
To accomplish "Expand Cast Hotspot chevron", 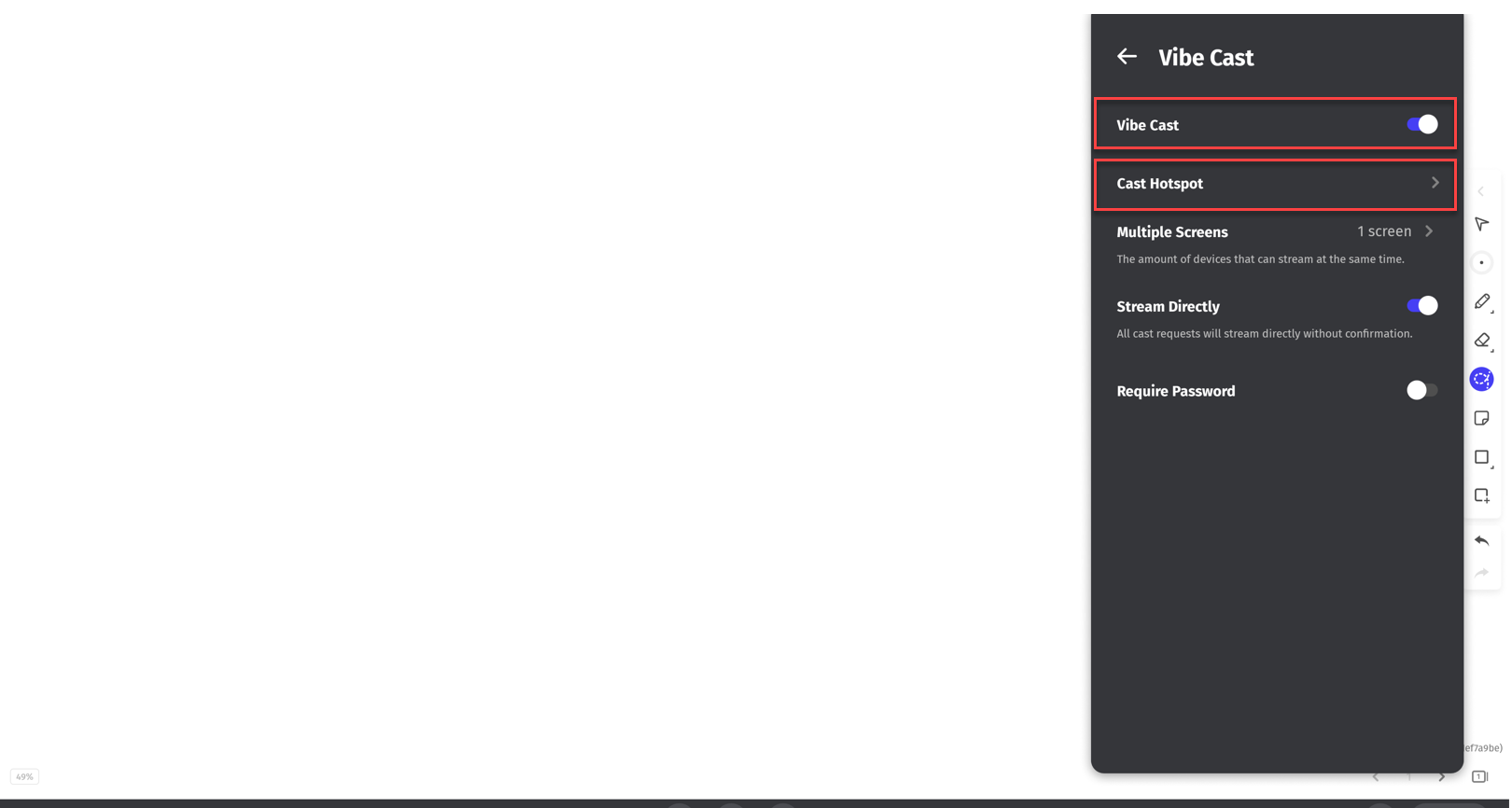I will tap(1435, 183).
